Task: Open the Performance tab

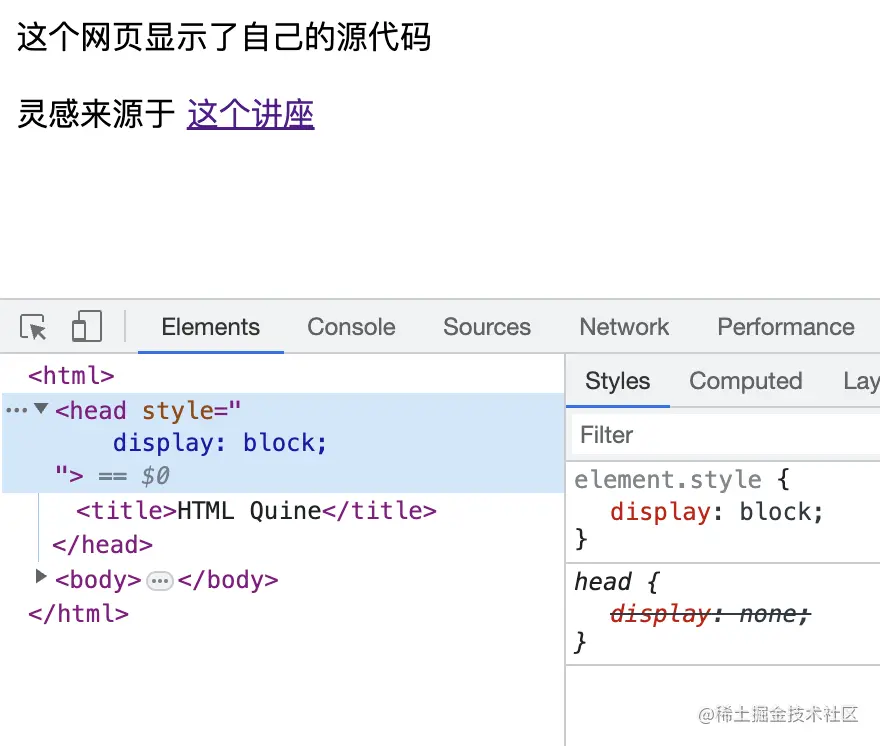Action: [786, 327]
